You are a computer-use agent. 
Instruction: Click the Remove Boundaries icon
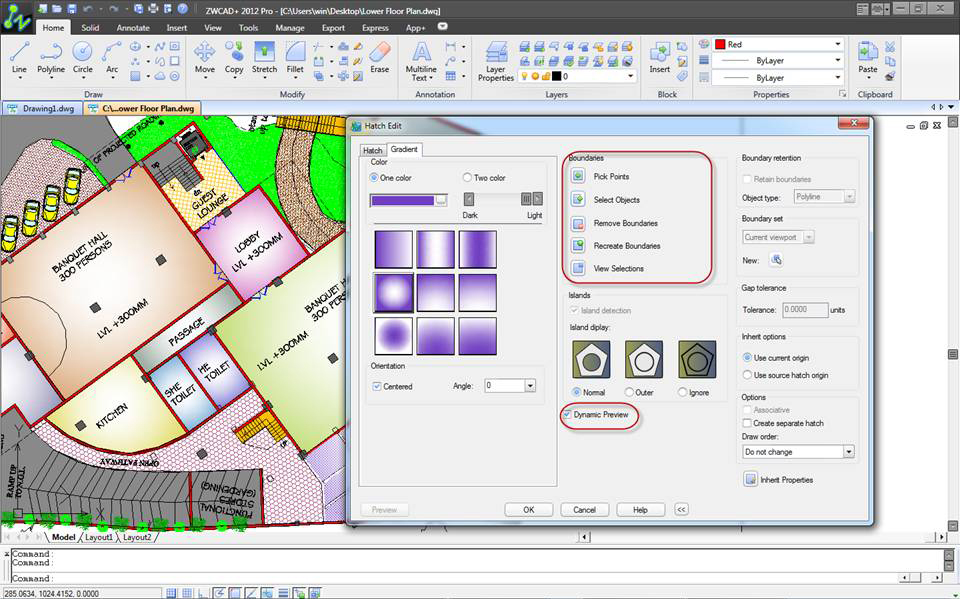click(578, 223)
